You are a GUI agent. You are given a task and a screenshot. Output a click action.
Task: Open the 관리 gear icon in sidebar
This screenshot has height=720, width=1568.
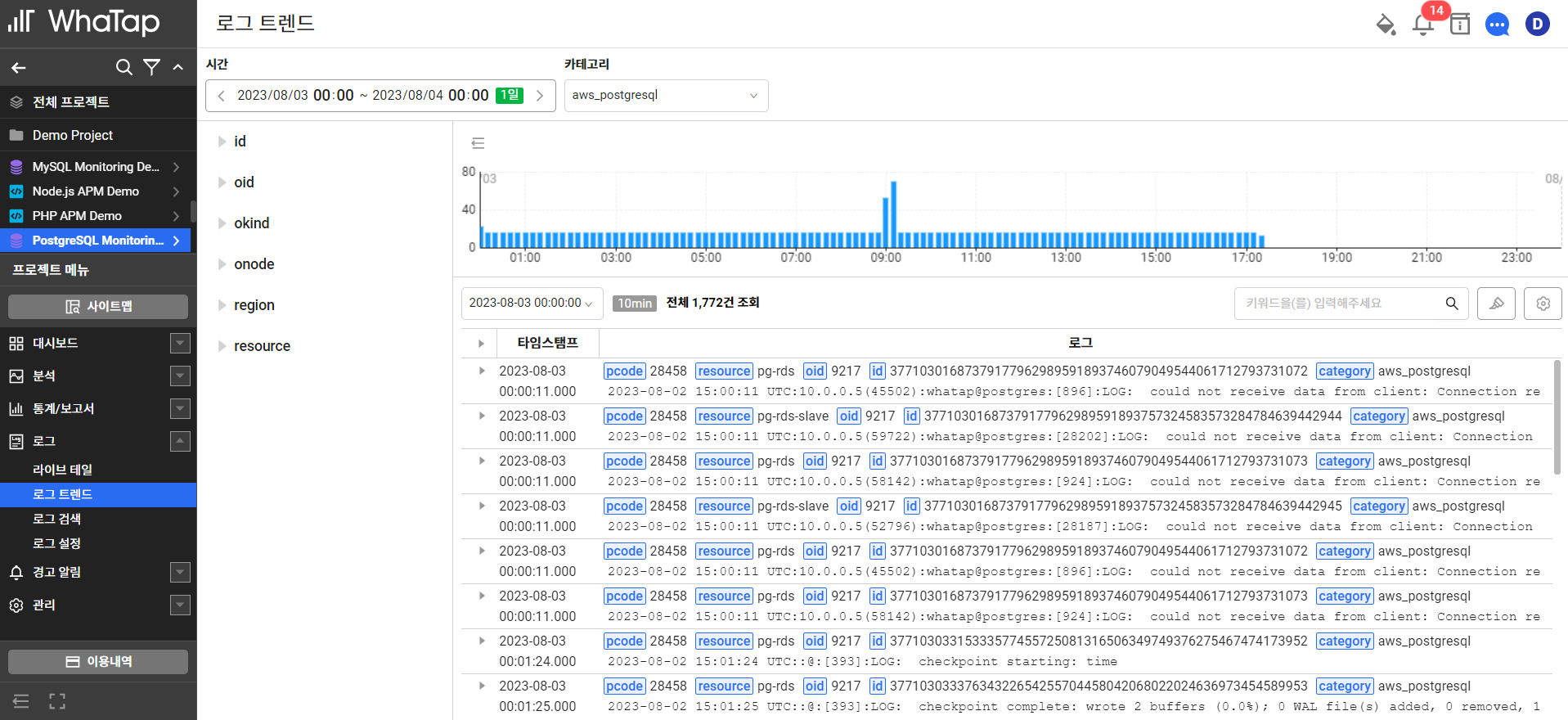(x=16, y=605)
